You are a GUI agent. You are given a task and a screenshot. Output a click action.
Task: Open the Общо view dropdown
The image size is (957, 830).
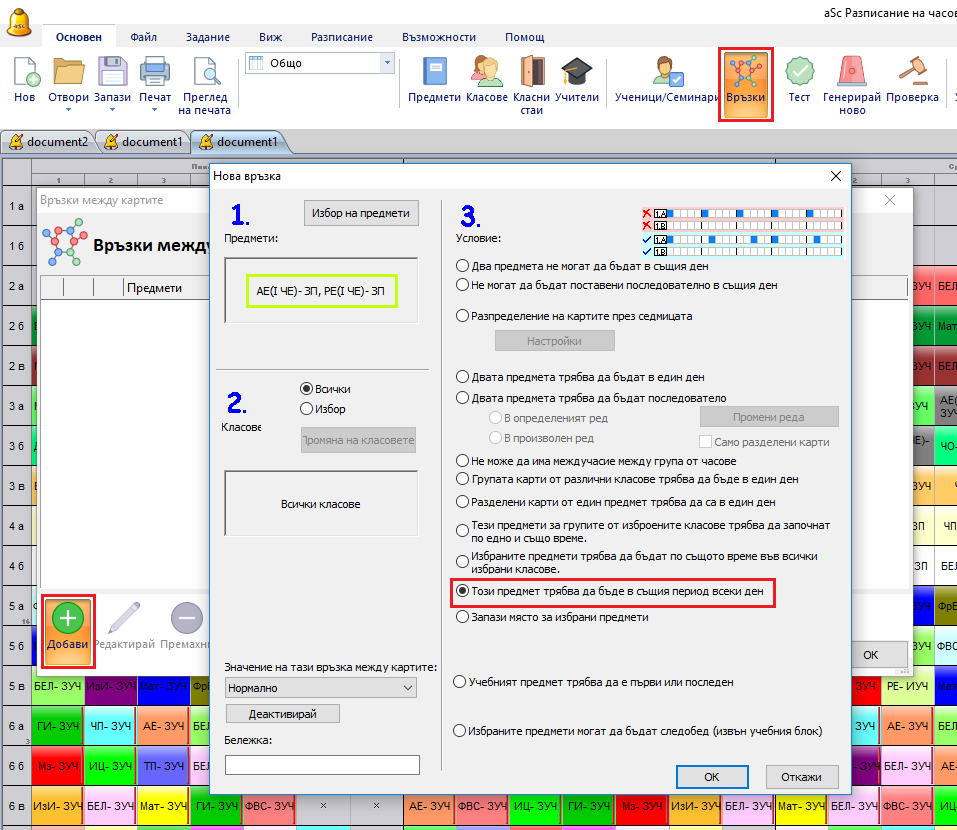click(x=320, y=63)
